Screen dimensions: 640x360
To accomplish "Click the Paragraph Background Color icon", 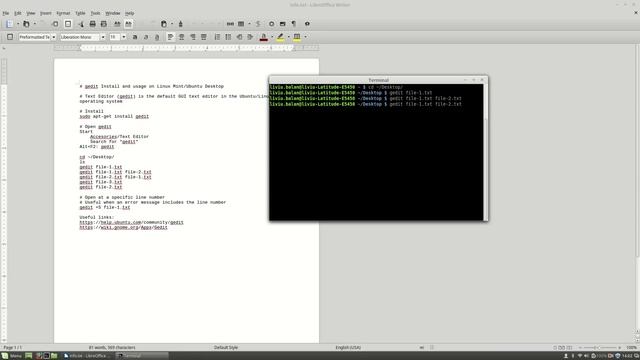I will click(297, 37).
